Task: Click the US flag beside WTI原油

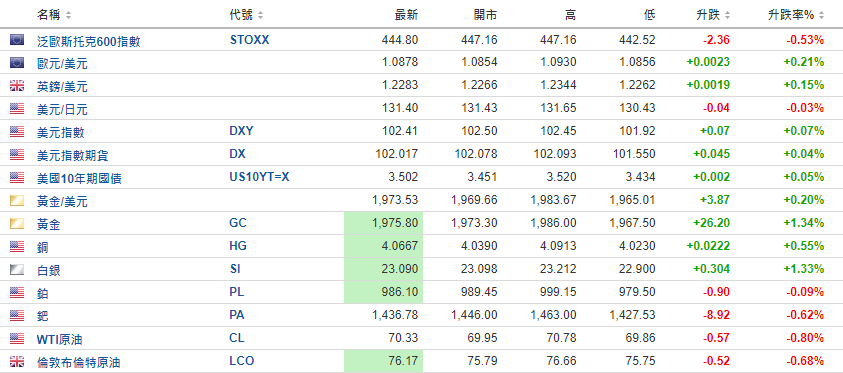Action: coord(17,339)
